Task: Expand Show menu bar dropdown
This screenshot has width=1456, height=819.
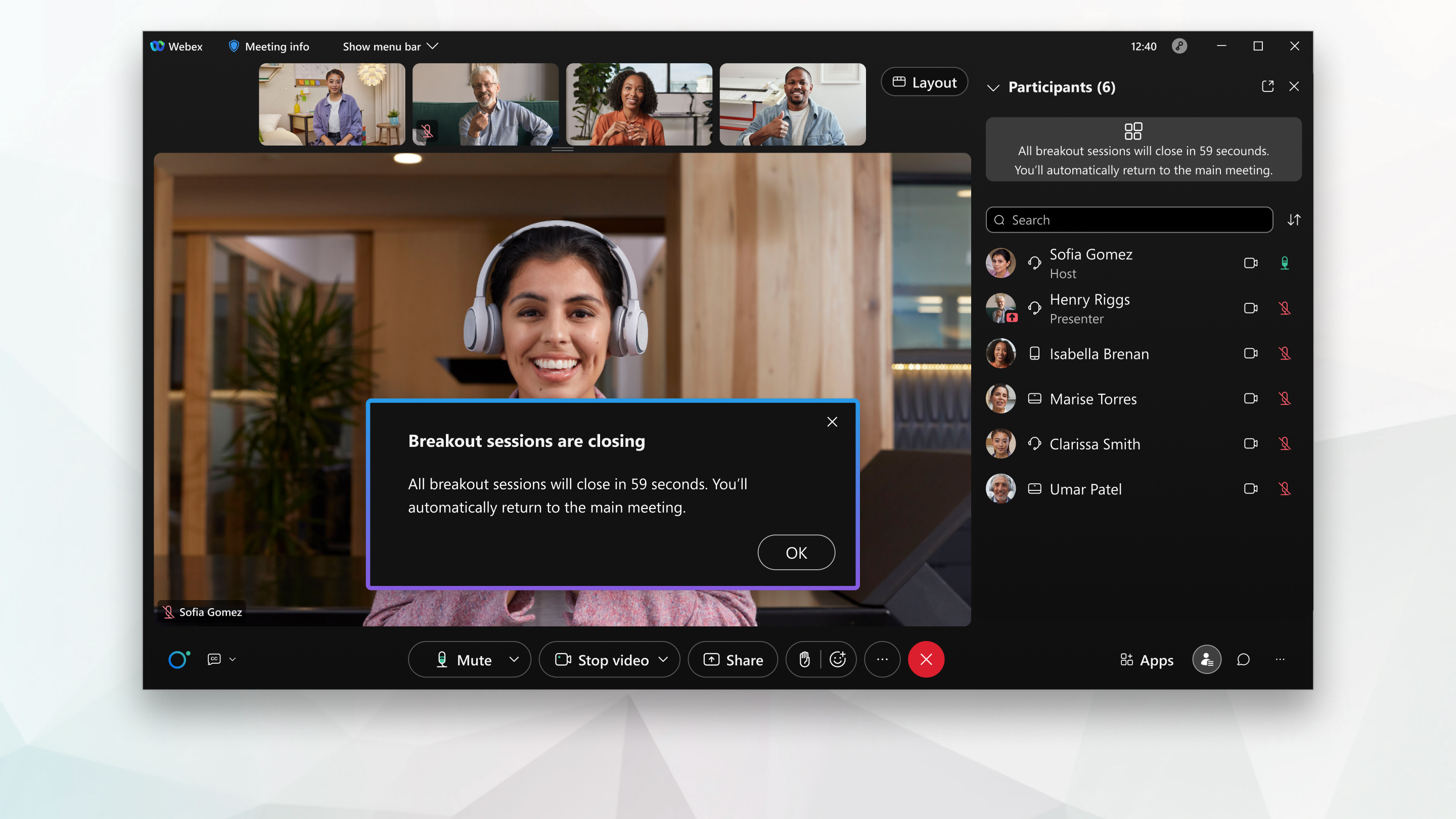Action: tap(390, 46)
